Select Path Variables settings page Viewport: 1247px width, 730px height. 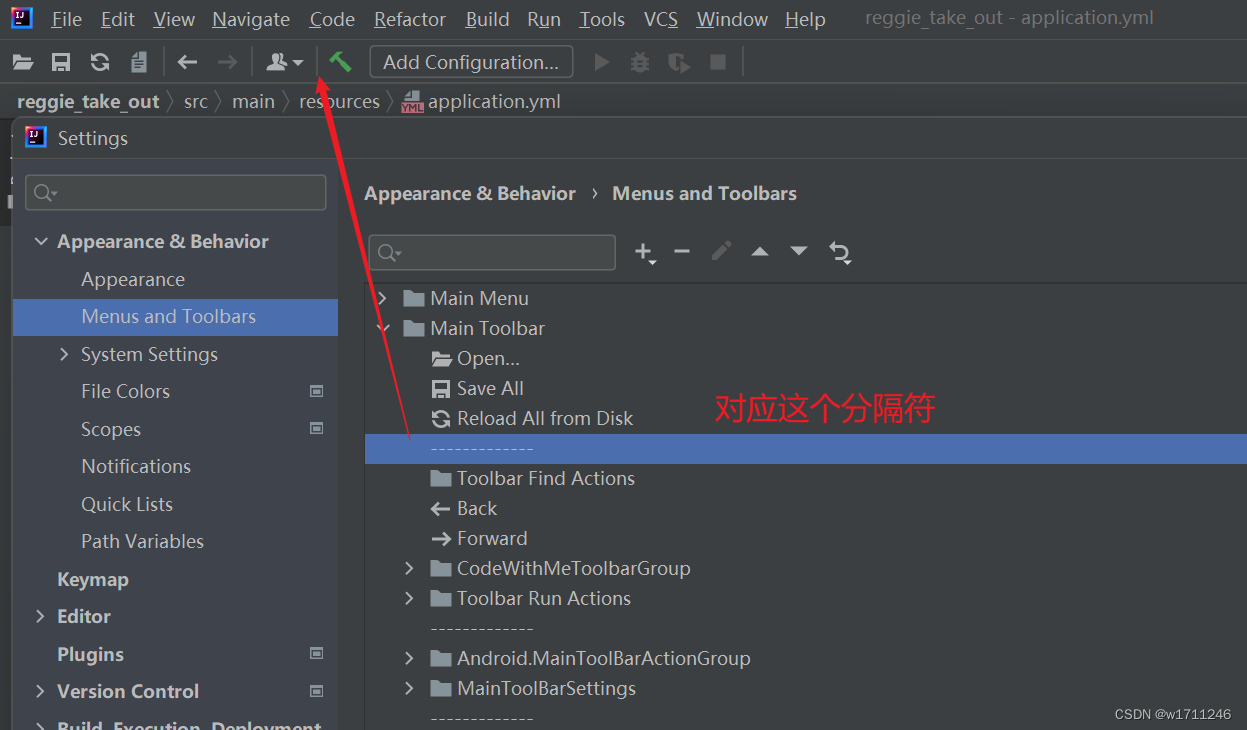[142, 541]
